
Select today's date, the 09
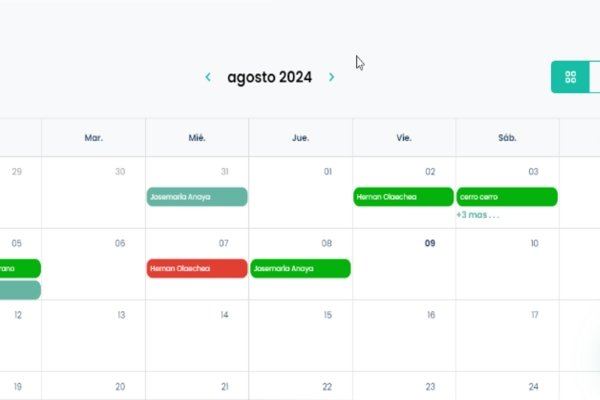429,243
